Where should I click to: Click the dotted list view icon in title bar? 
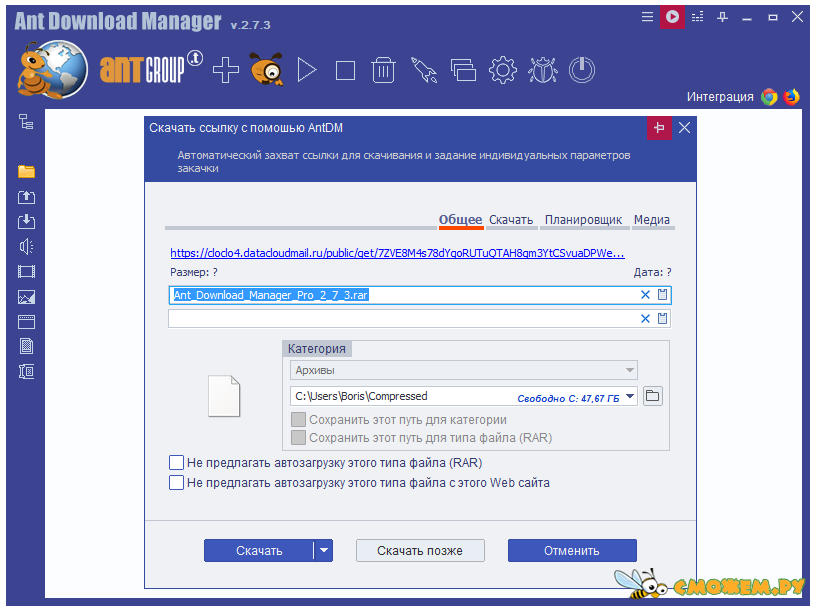point(697,17)
